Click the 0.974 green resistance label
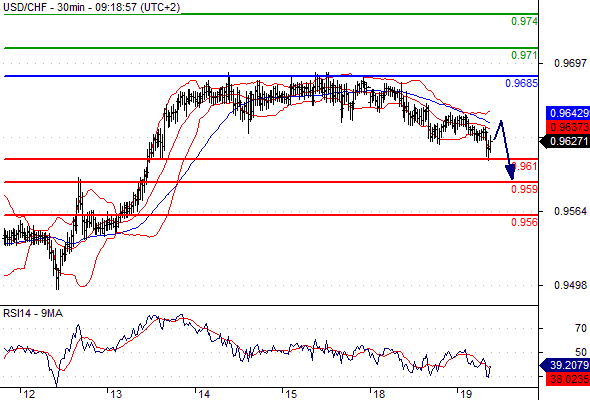This screenshot has width=590, height=400. [x=524, y=21]
